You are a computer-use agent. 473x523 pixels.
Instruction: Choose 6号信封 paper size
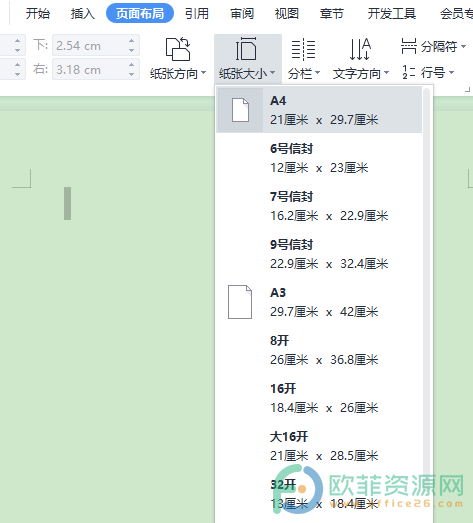click(x=319, y=158)
